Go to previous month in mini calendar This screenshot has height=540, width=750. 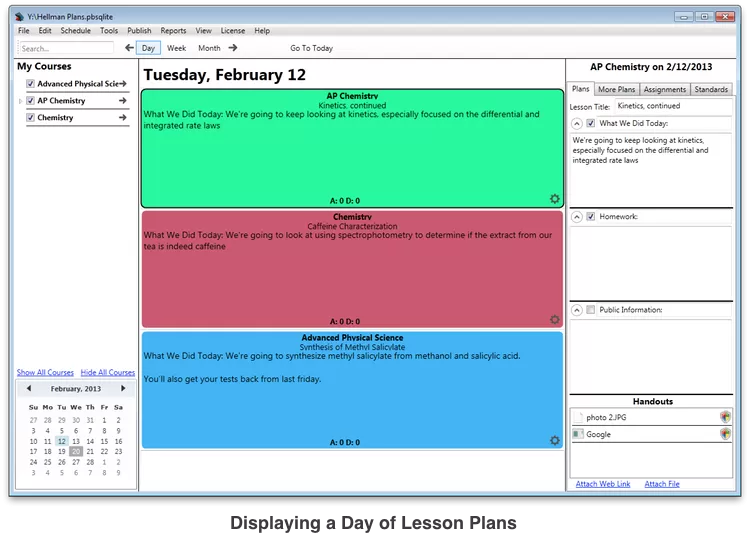pyautogui.click(x=29, y=388)
